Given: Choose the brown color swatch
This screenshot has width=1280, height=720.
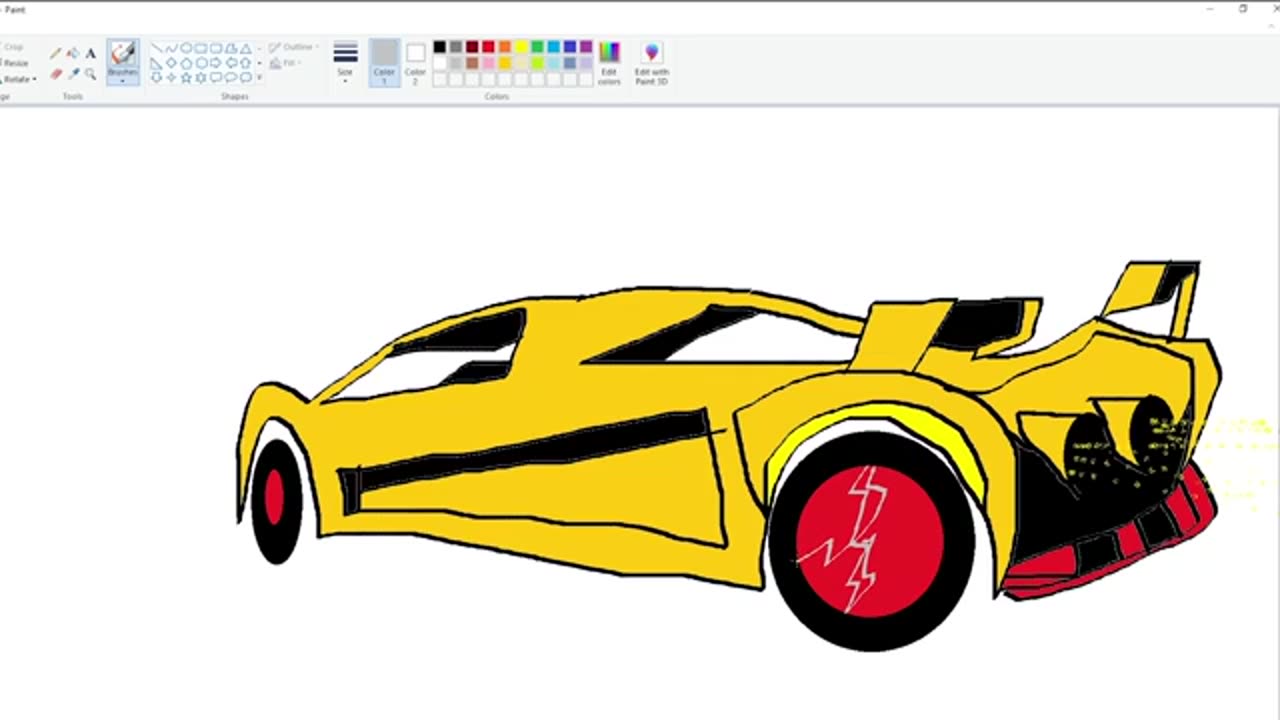Looking at the screenshot, I should (x=472, y=63).
